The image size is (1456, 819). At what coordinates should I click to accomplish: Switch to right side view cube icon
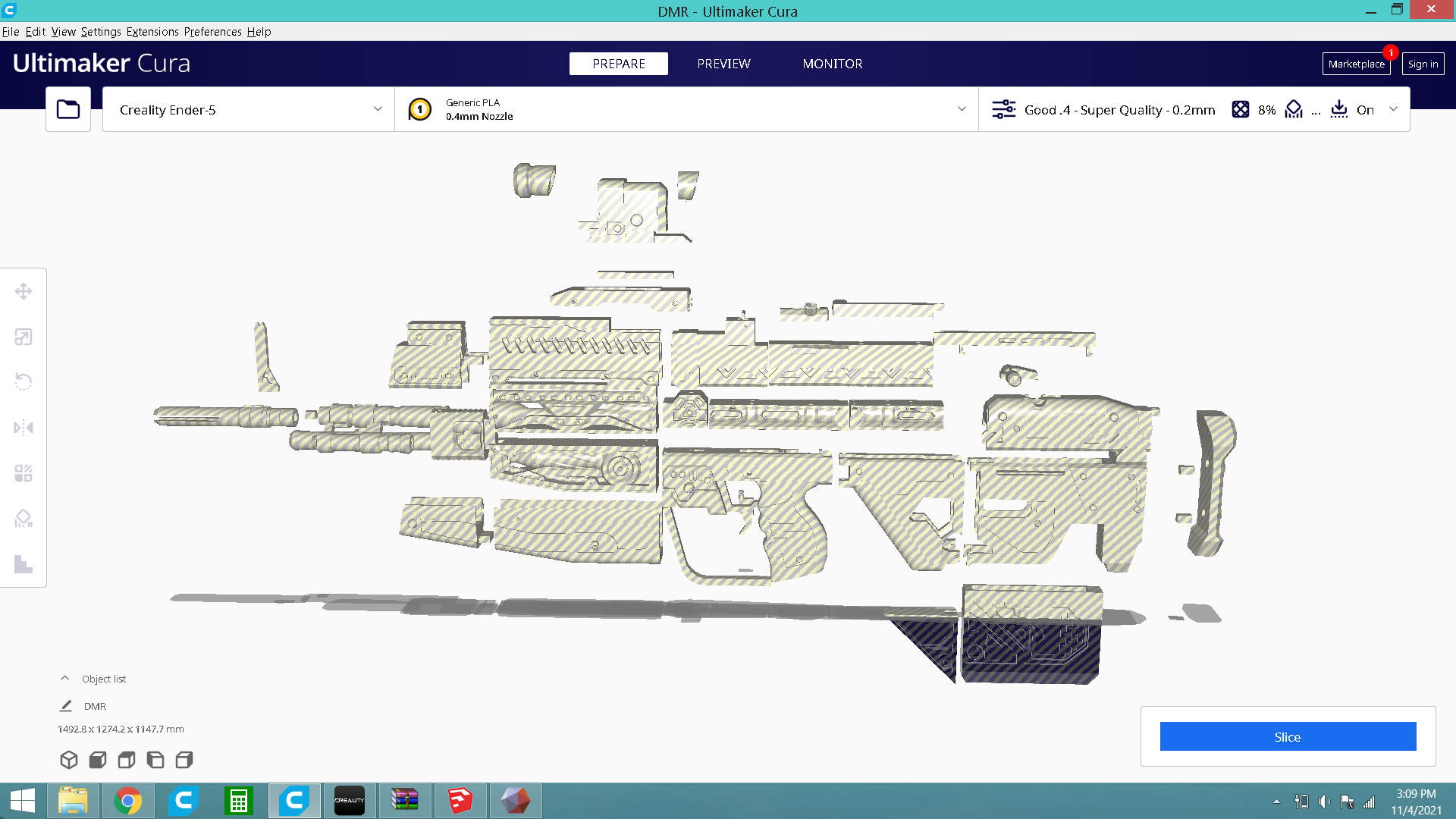click(184, 760)
